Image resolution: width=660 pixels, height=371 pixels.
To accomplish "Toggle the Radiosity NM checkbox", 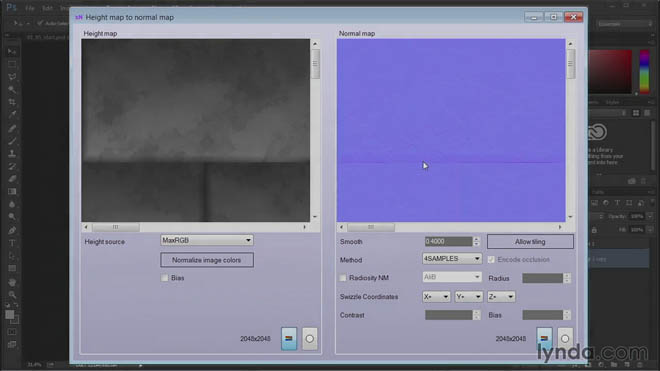I will pyautogui.click(x=343, y=278).
